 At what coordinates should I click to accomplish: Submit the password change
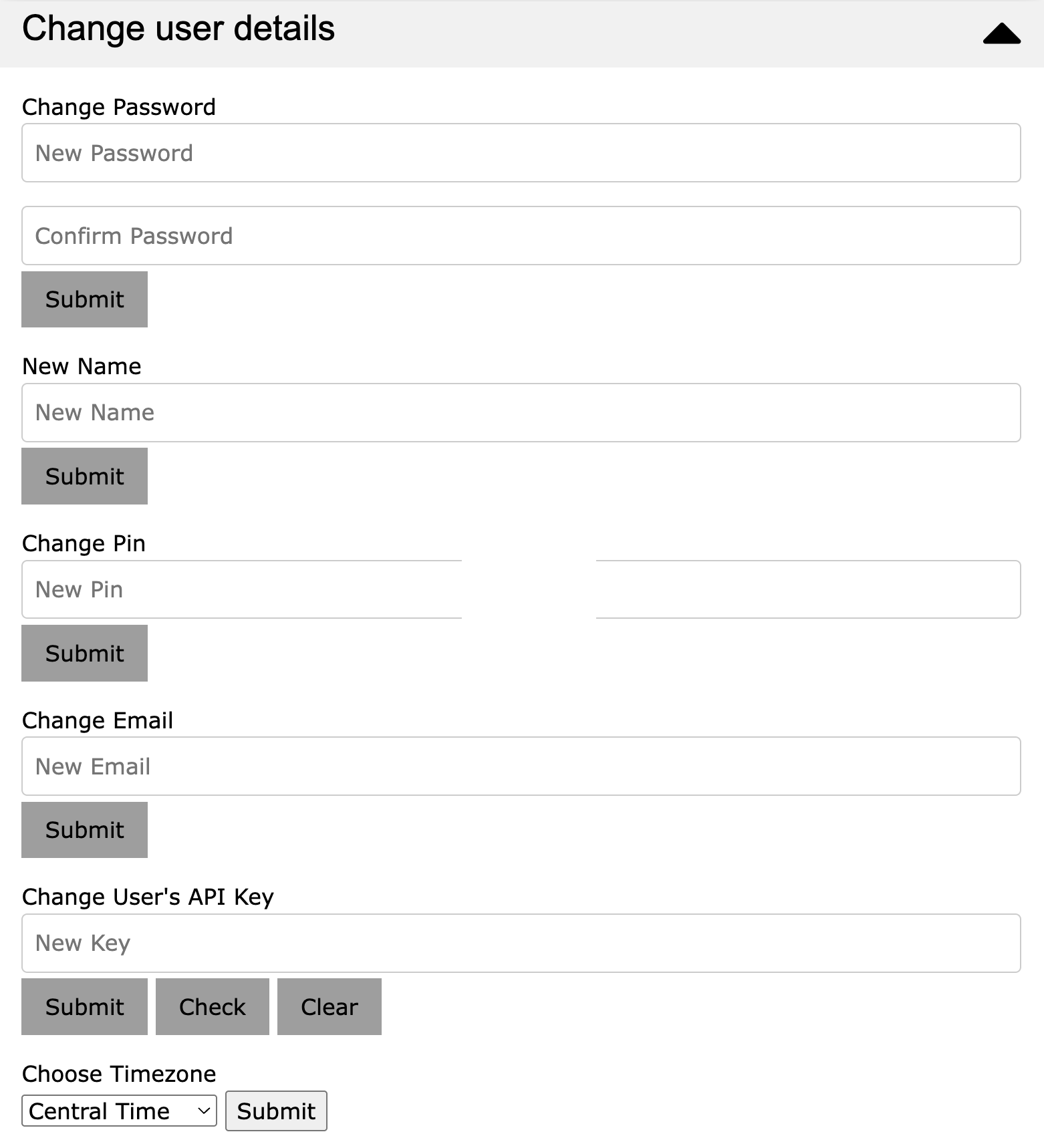pos(84,299)
